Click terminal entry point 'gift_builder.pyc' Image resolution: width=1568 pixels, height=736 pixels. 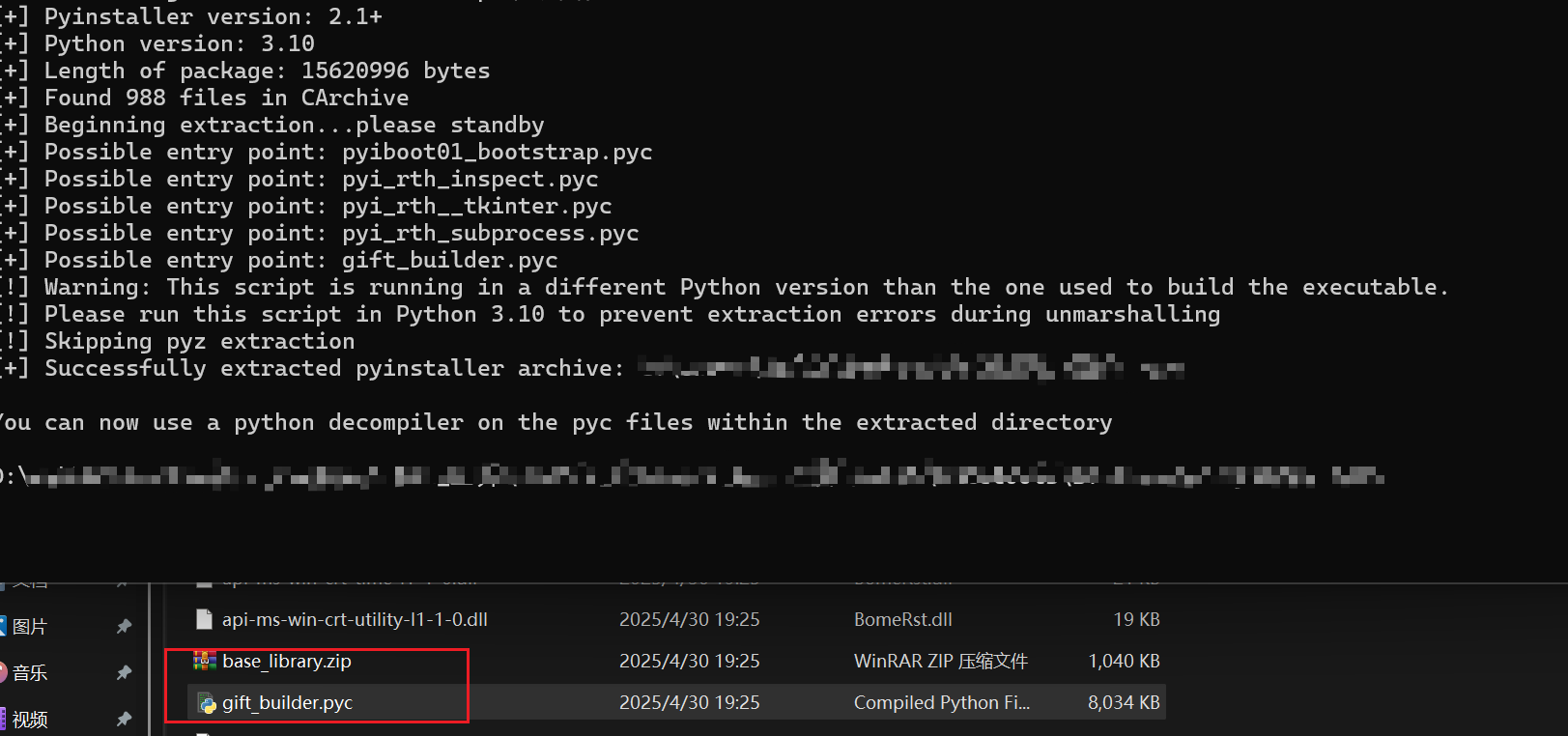tap(450, 261)
